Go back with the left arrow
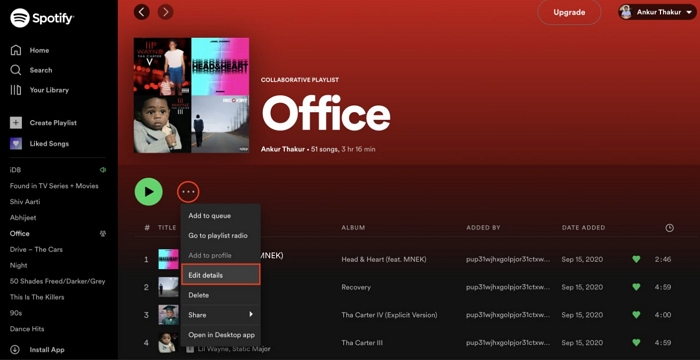 [142, 12]
